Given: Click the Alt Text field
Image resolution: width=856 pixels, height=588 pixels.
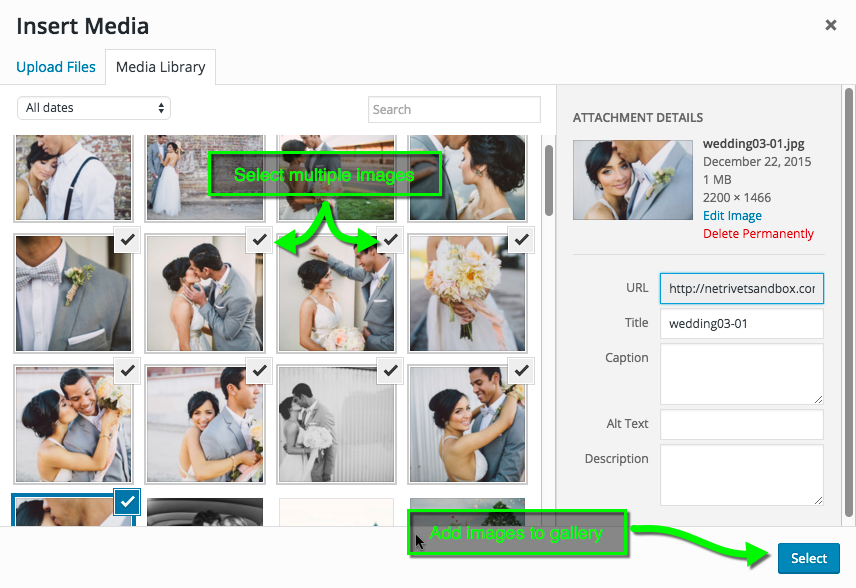Looking at the screenshot, I should pos(741,424).
